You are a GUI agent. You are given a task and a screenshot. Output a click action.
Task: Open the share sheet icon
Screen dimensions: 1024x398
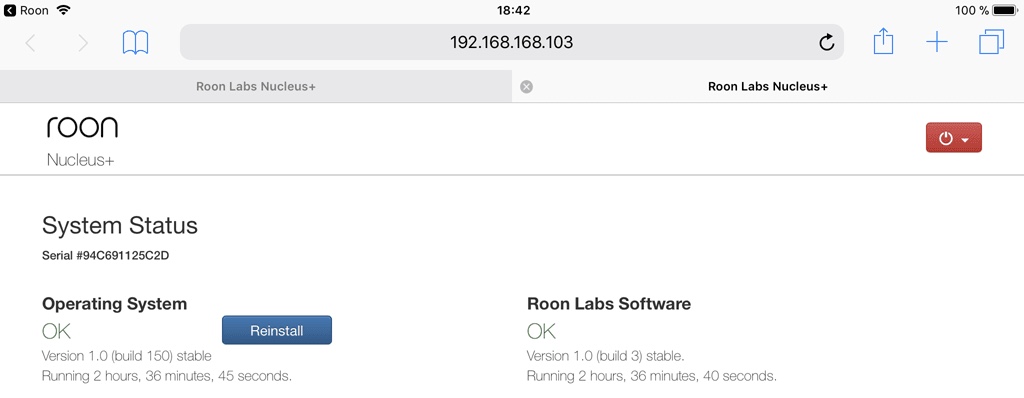pos(883,42)
